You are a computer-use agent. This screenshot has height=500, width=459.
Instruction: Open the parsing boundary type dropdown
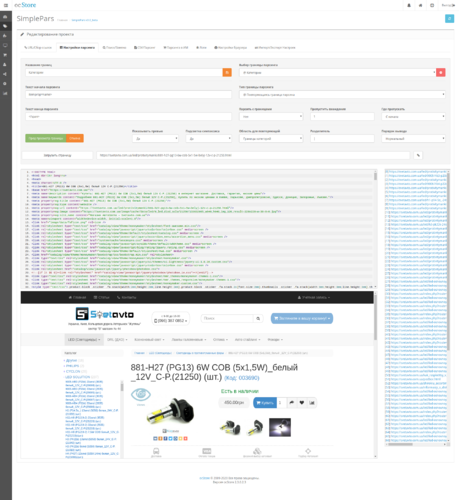tap(342, 95)
